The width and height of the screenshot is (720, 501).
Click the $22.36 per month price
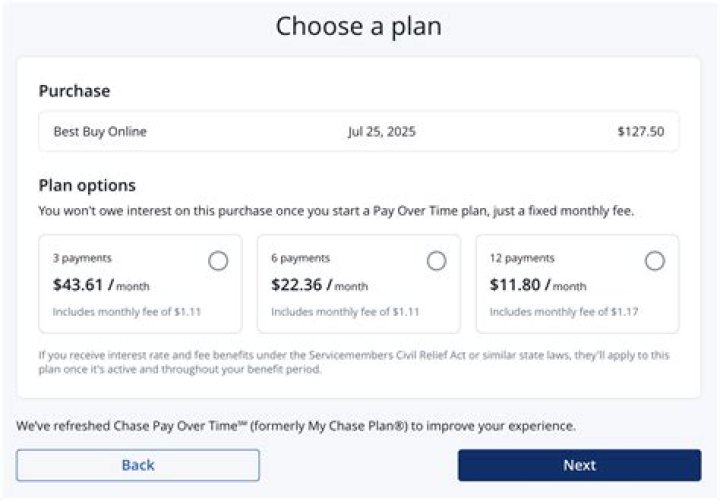coord(319,285)
